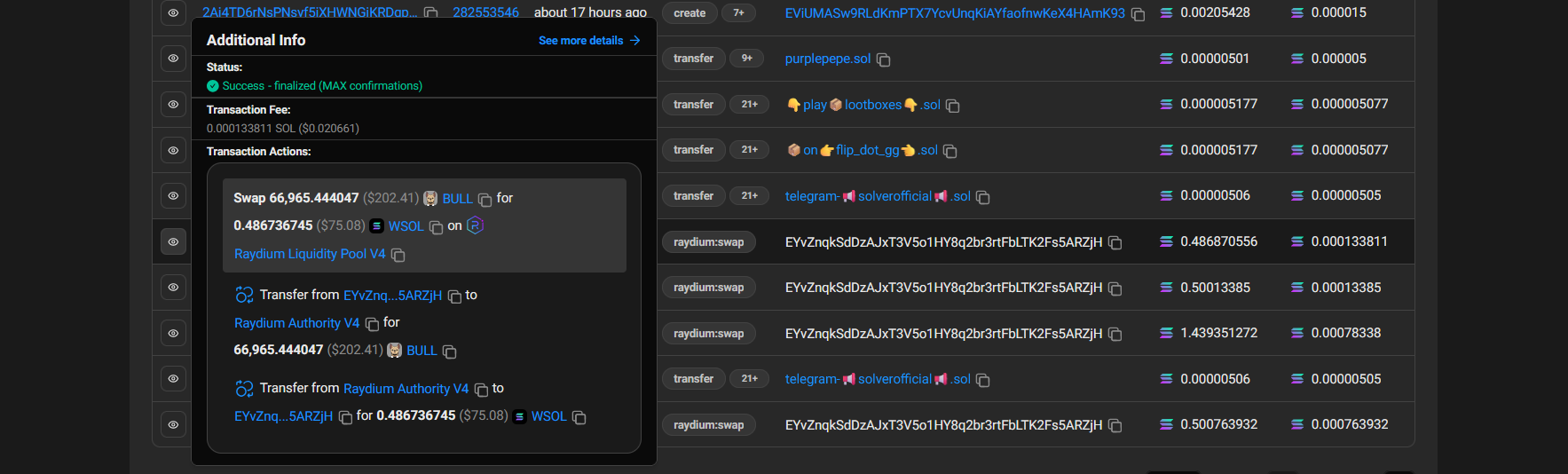Expand 21+ badge on play lootboxes row

(x=750, y=105)
